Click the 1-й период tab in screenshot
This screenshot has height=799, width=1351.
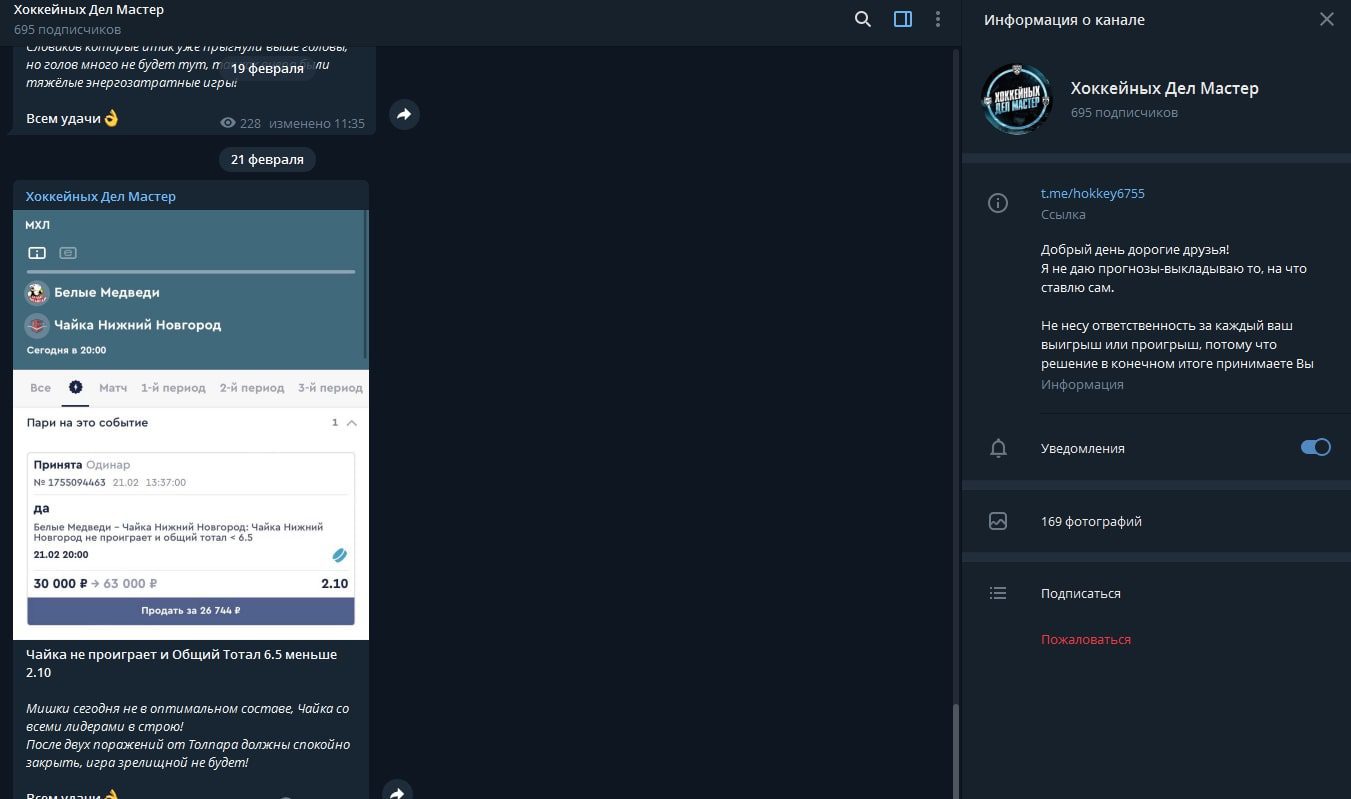click(173, 387)
